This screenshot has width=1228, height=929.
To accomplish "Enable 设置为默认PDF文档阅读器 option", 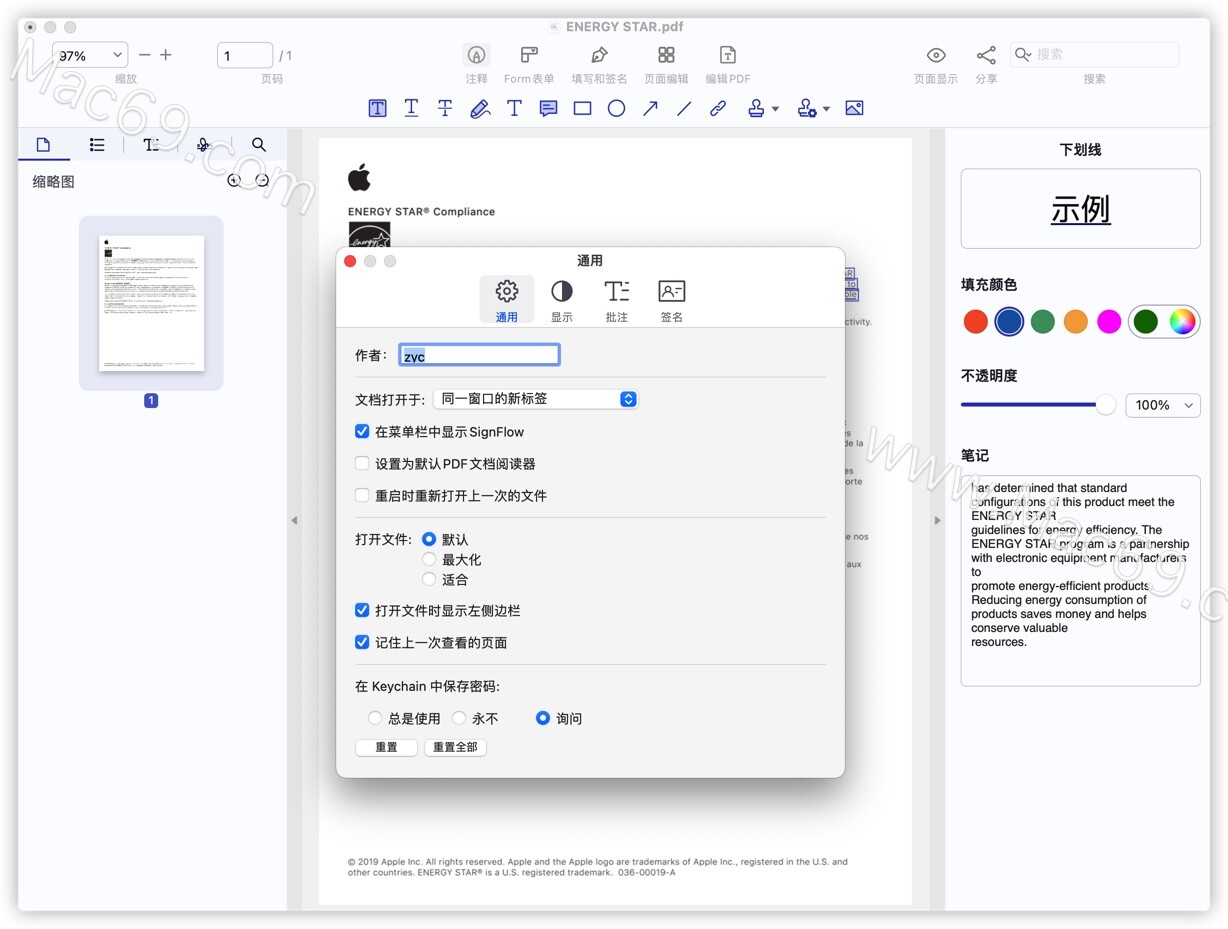I will pyautogui.click(x=361, y=463).
